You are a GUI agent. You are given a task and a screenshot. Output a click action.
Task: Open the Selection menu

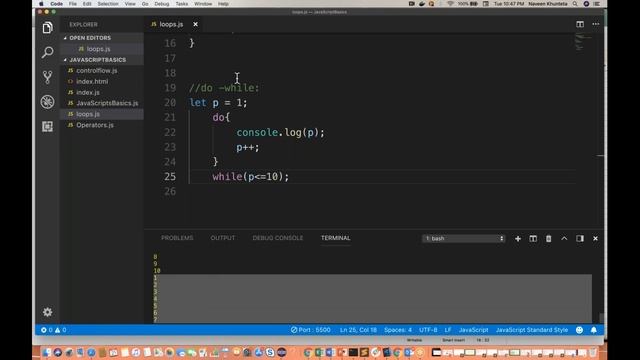pyautogui.click(x=108, y=4)
